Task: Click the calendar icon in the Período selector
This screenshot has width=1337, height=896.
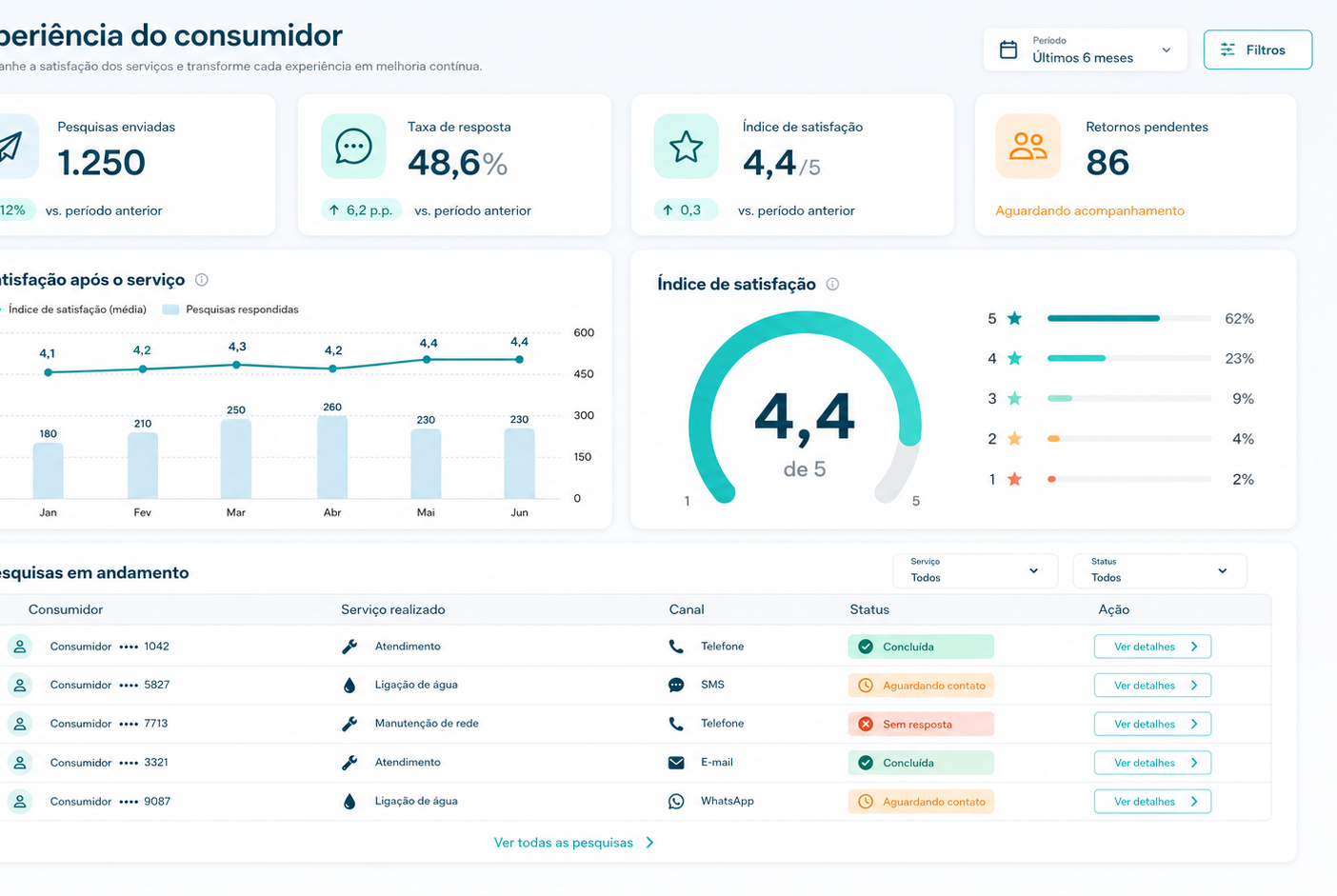Action: pyautogui.click(x=1008, y=50)
